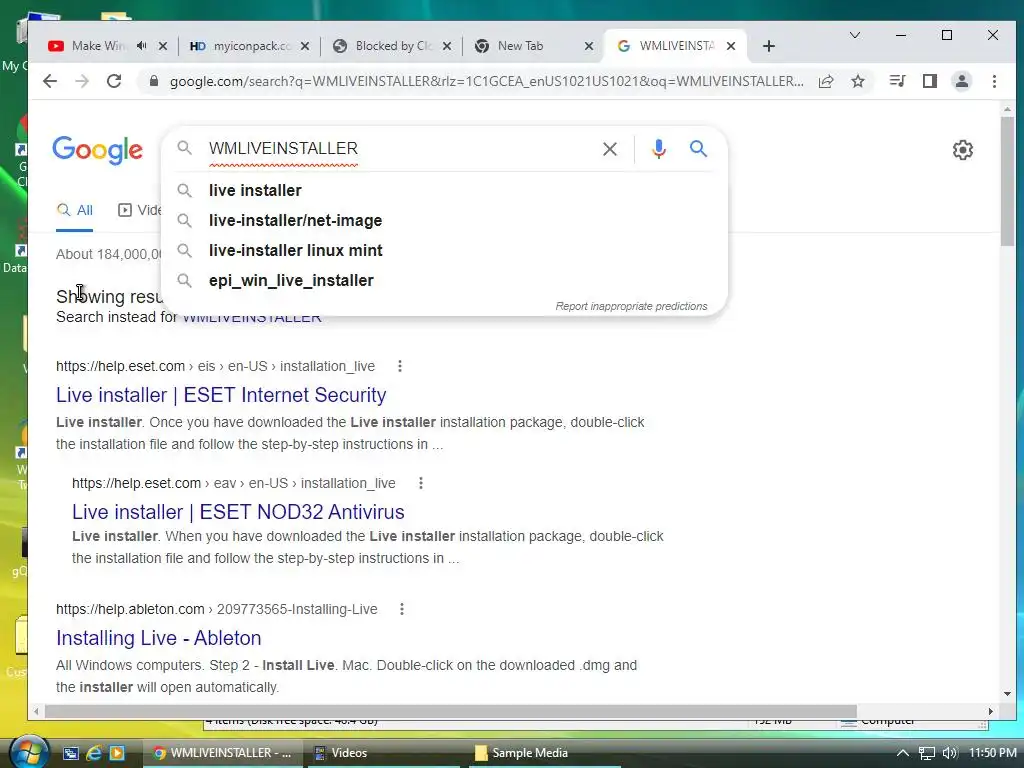Select the All results tab
1024x768 pixels.
[74, 210]
